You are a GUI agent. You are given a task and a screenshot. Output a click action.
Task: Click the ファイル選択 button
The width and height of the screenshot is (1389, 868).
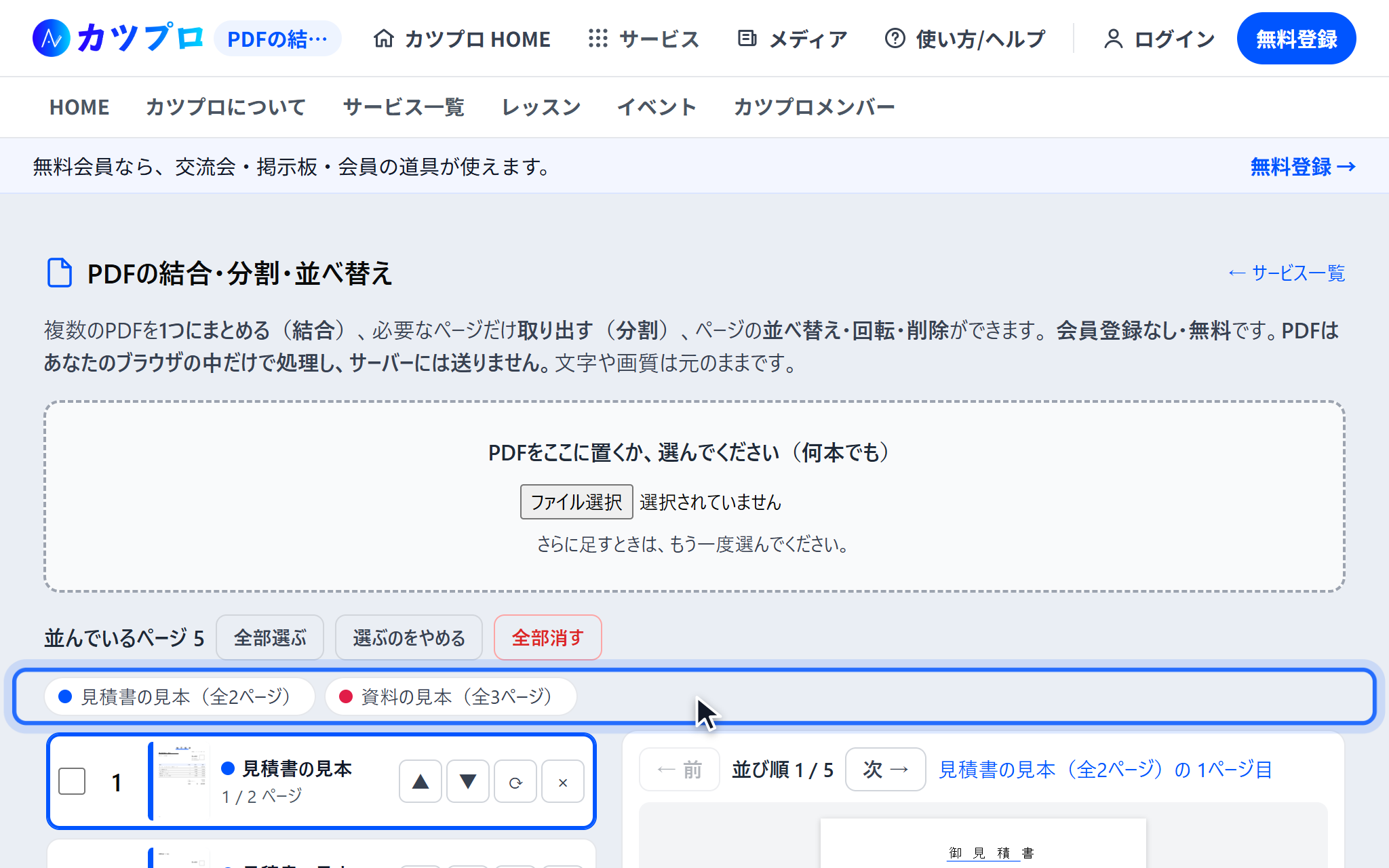tap(576, 502)
